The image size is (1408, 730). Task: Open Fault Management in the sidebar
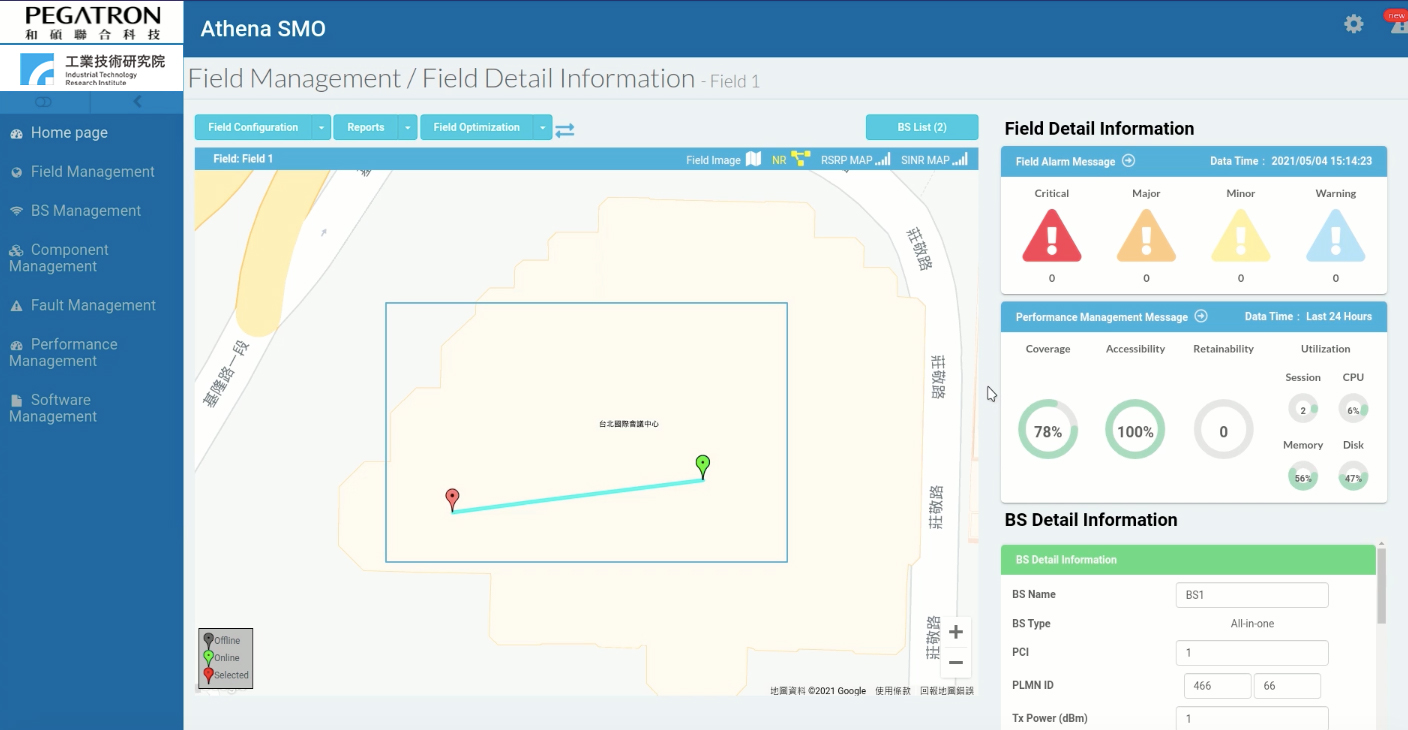coord(92,305)
